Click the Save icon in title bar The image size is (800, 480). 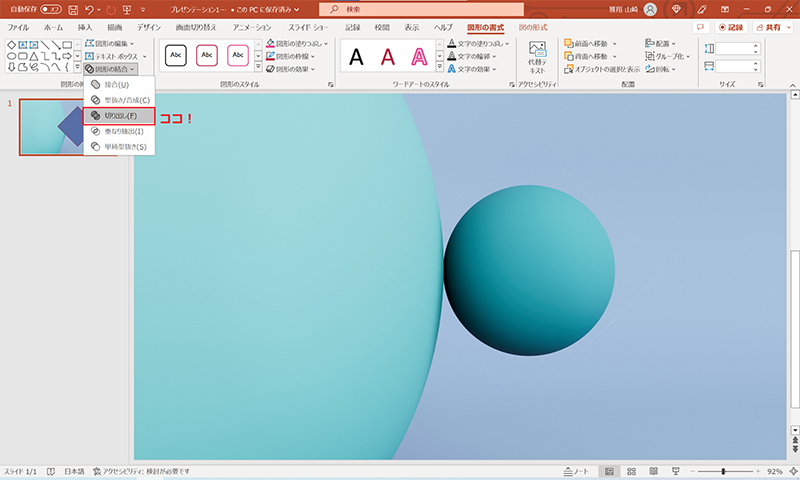(73, 9)
